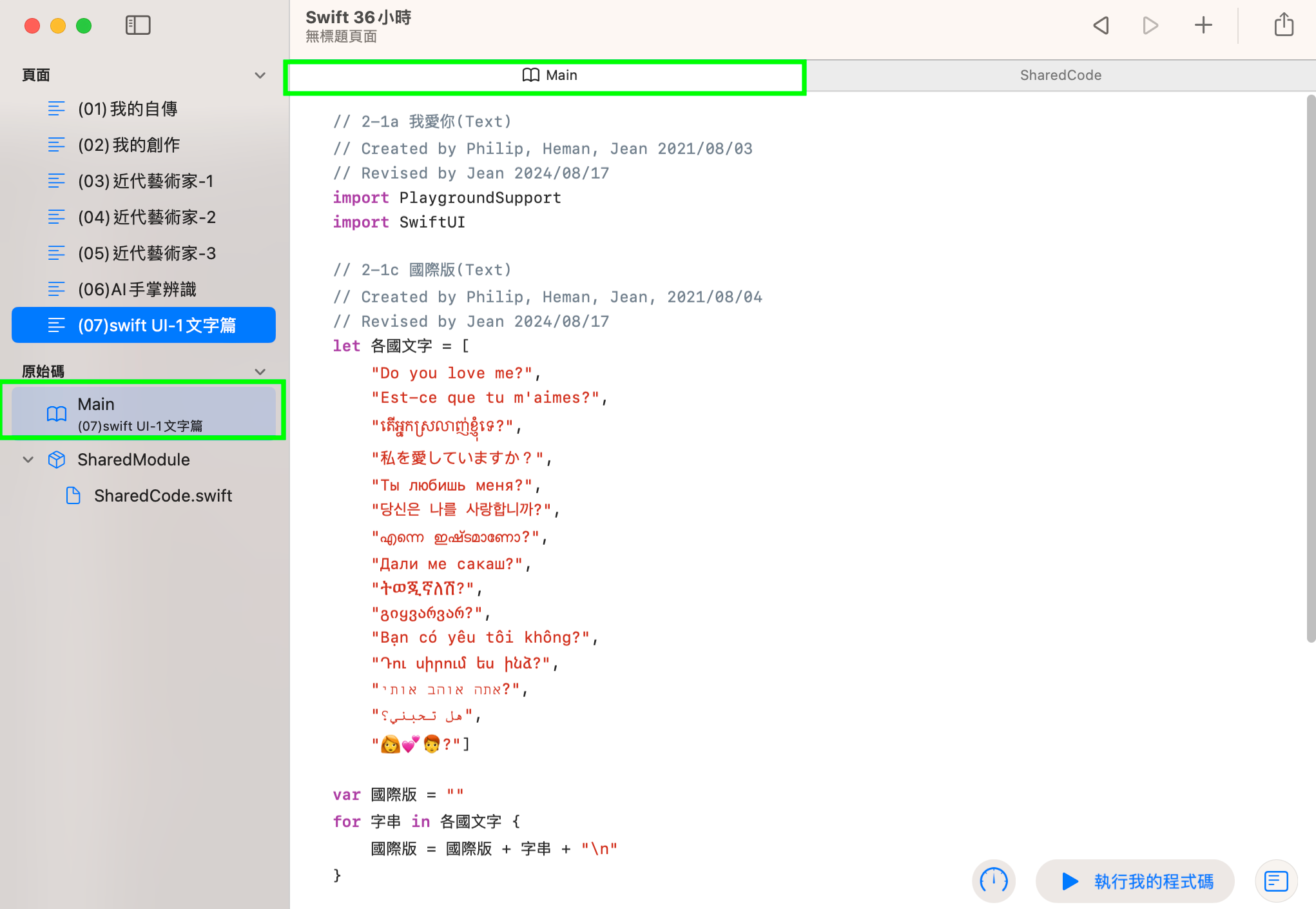Toggle the sidebar visibility button
Viewport: 1316px width, 909px height.
[137, 25]
